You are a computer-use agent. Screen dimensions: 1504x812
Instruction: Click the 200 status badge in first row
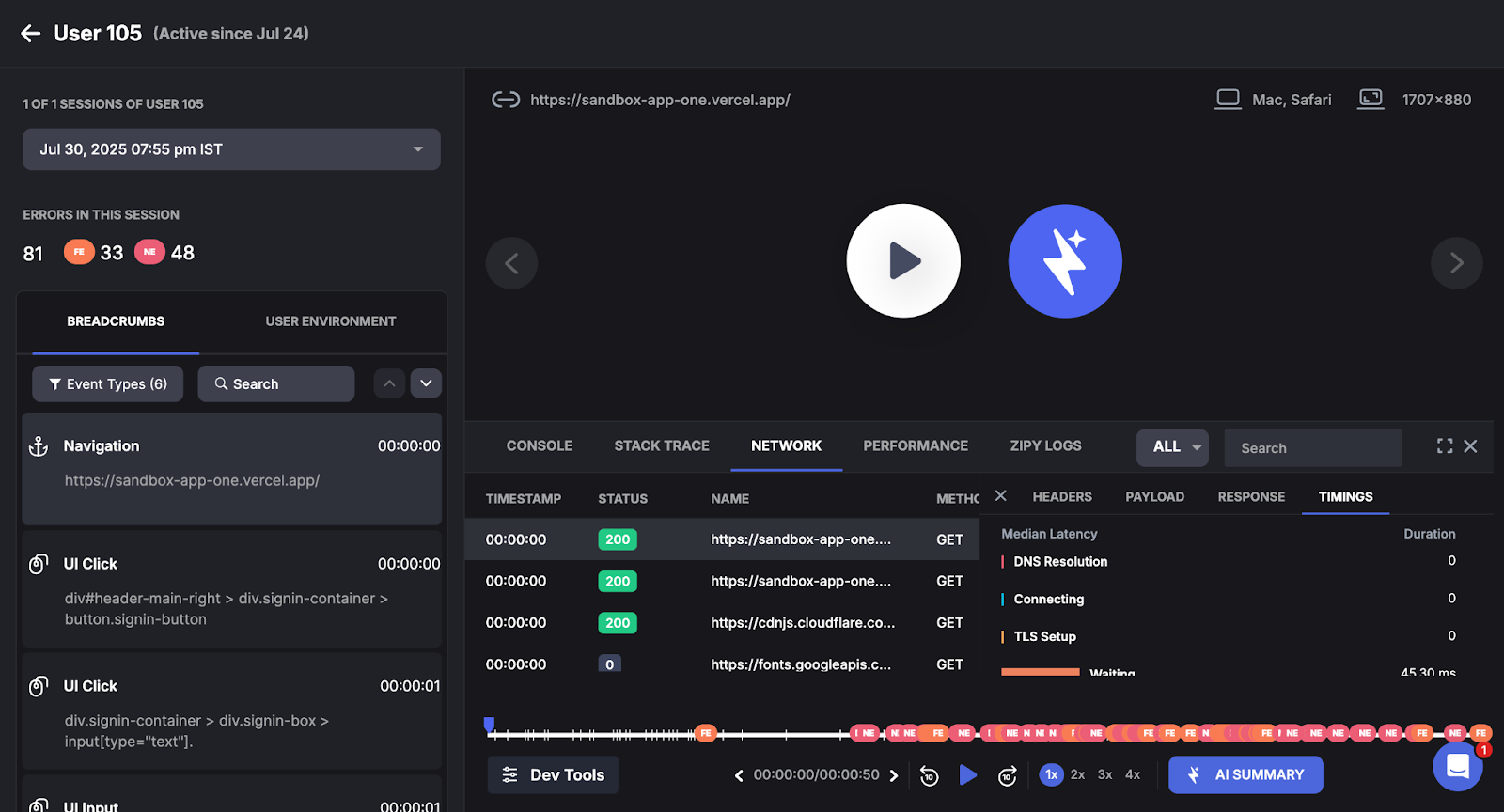pos(618,539)
